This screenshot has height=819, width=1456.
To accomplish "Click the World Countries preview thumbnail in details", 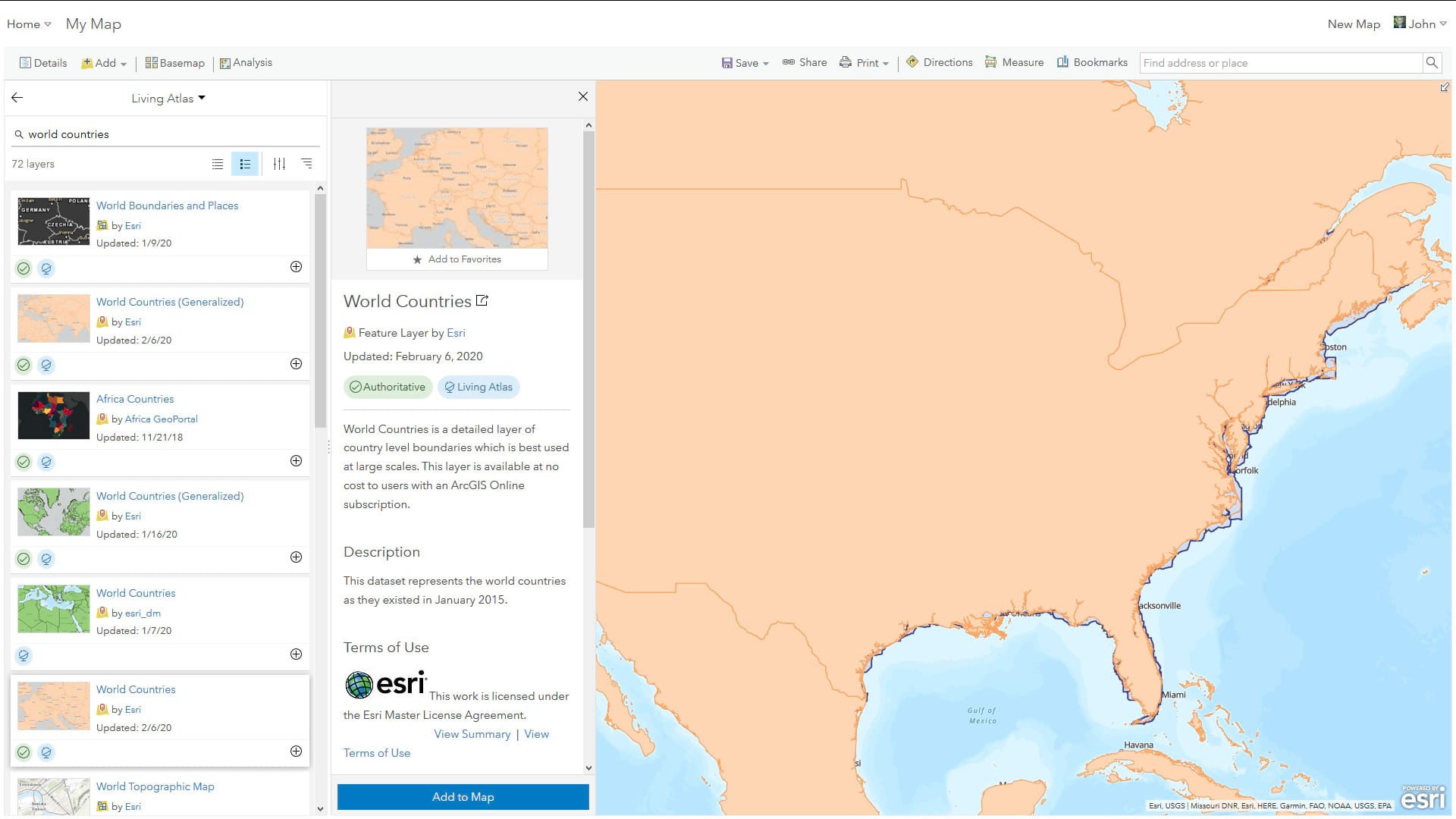I will click(x=457, y=188).
